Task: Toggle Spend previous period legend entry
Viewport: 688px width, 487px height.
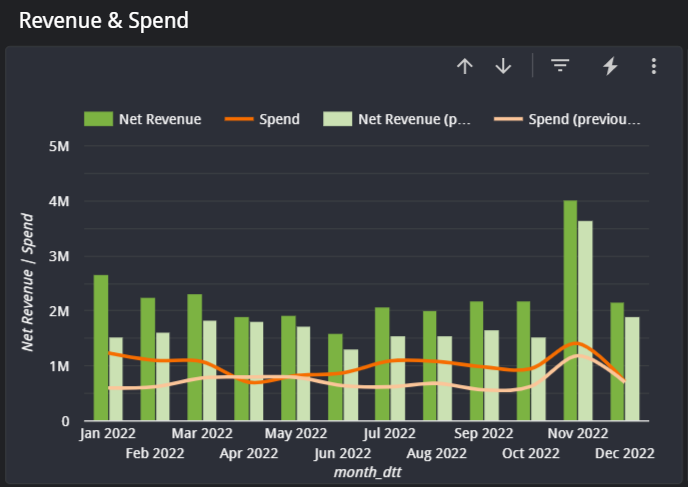Action: [567, 119]
